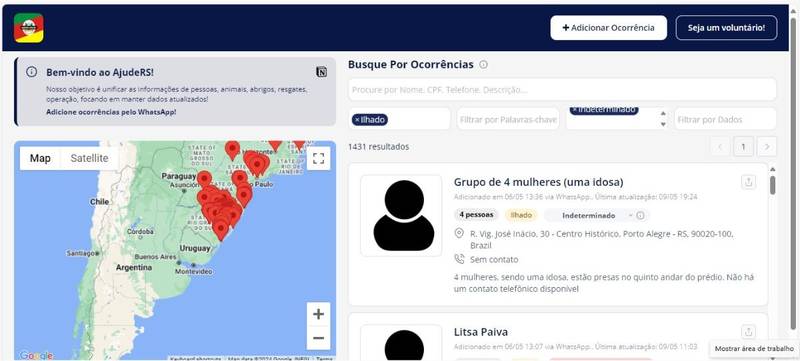Zoom in on the map
The width and height of the screenshot is (800, 361).
pyautogui.click(x=318, y=314)
